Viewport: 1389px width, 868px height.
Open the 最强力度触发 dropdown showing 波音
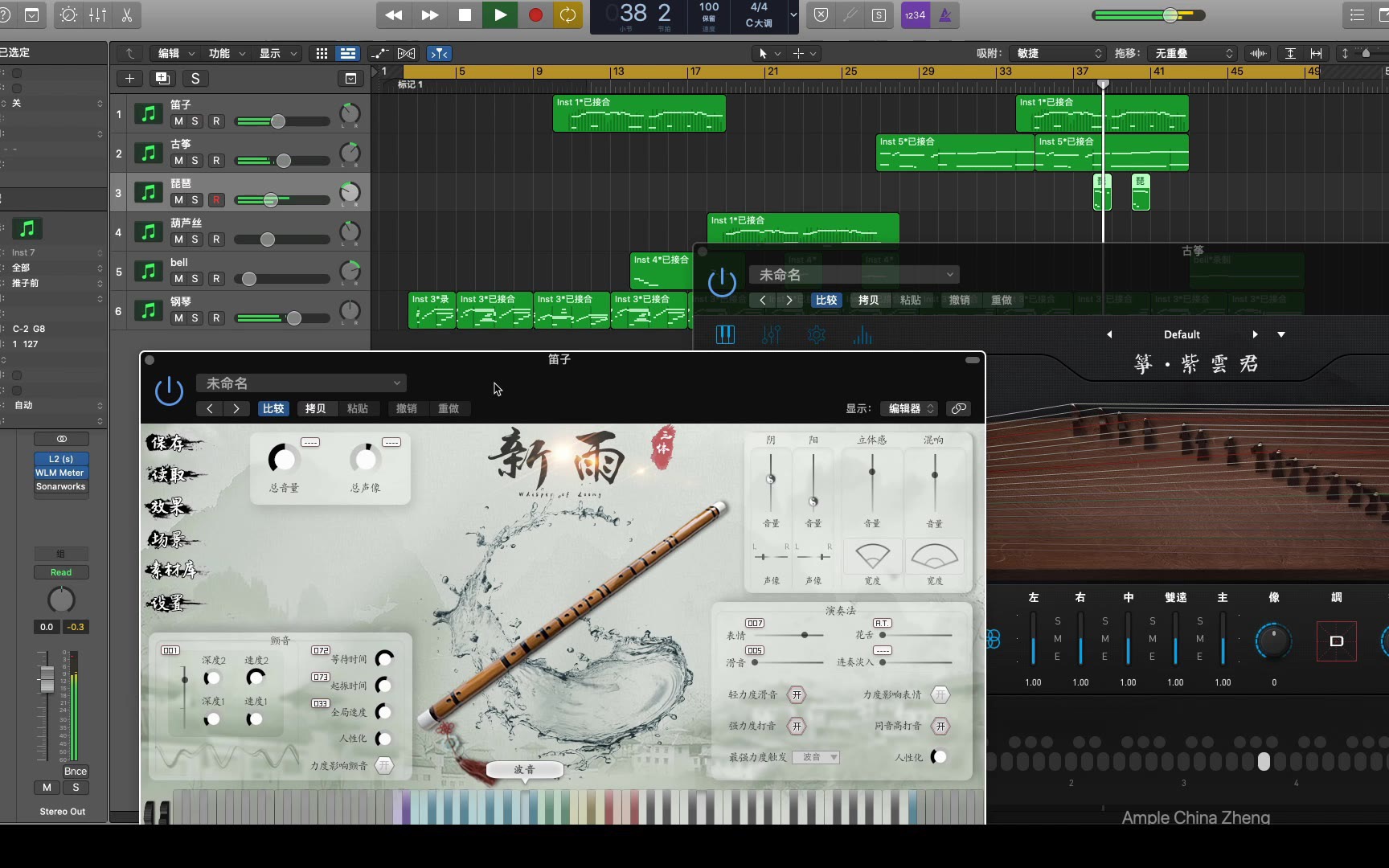(816, 757)
